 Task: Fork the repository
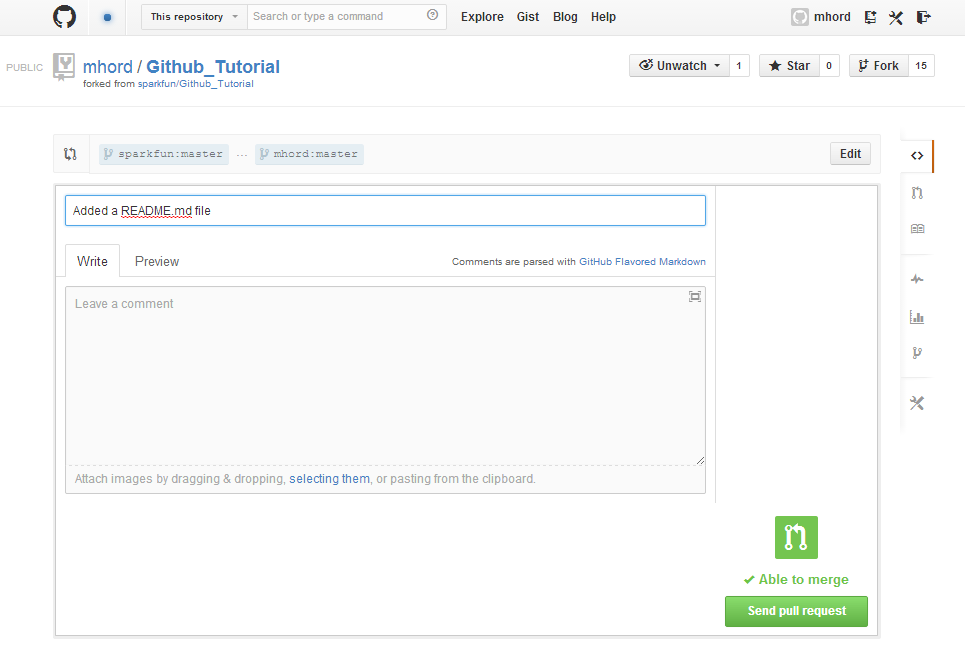coord(879,66)
